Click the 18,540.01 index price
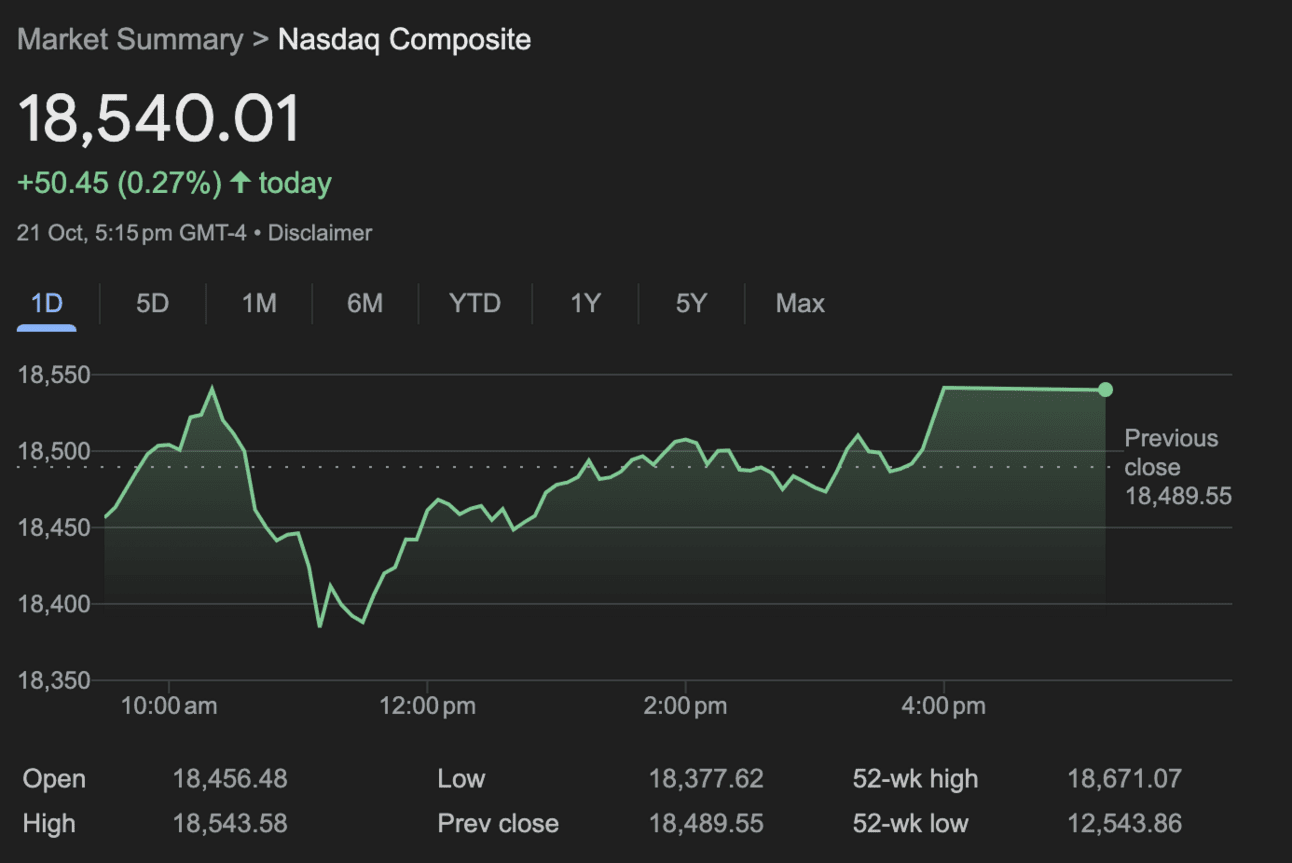 (x=160, y=118)
